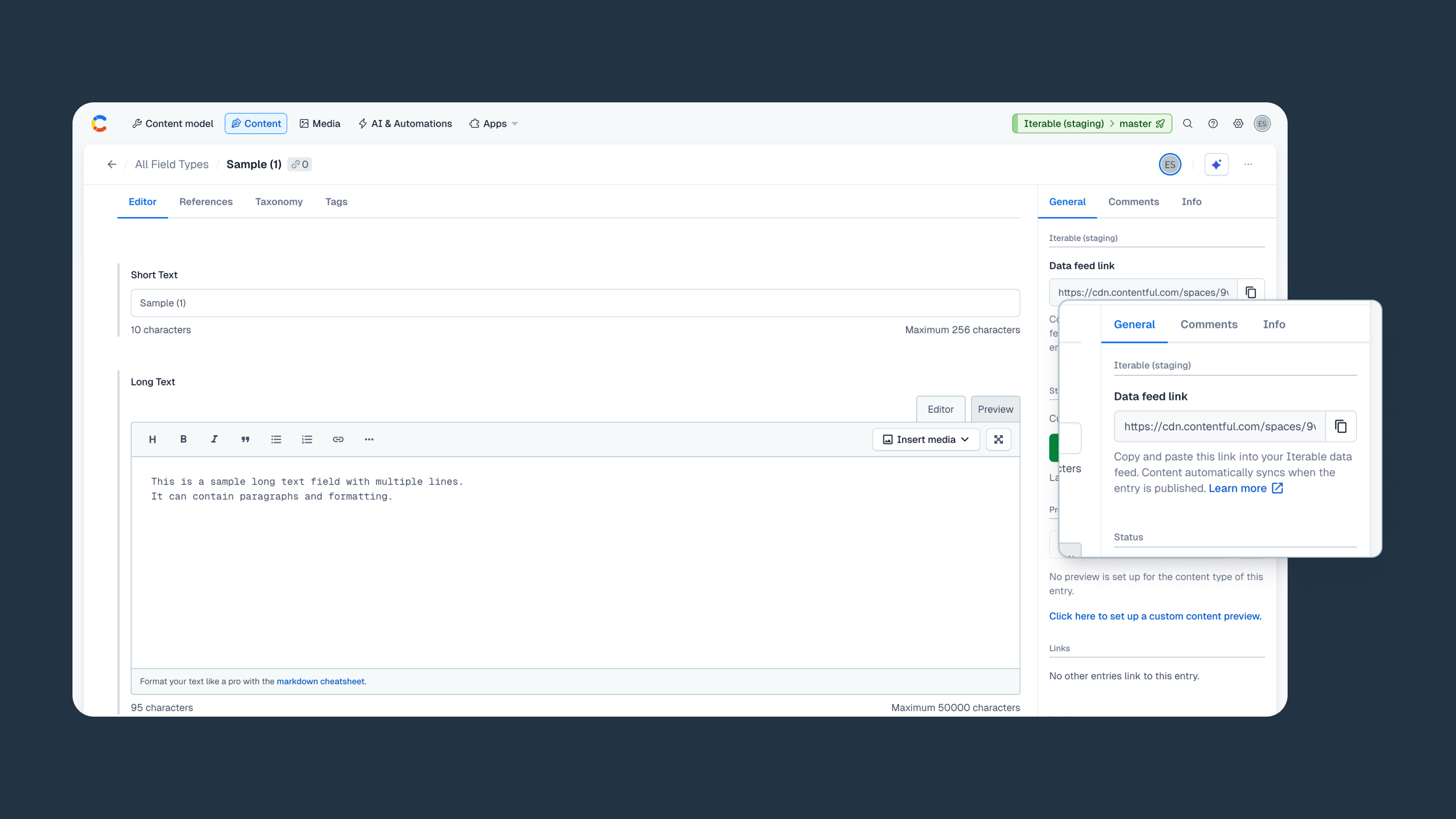Open the AI assistant sparkle icon
This screenshot has width=1456, height=819.
point(1216,164)
